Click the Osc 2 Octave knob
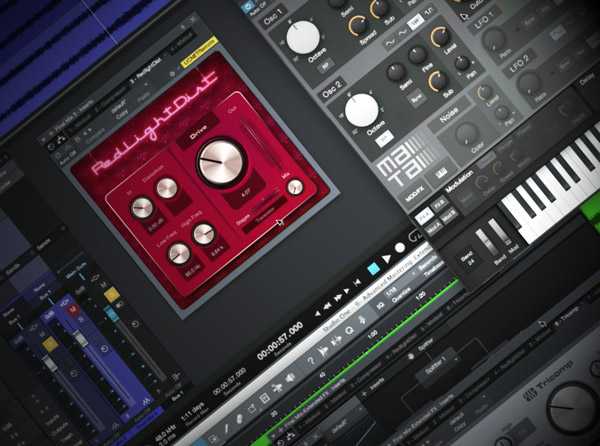Image resolution: width=600 pixels, height=446 pixels. pyautogui.click(x=361, y=109)
